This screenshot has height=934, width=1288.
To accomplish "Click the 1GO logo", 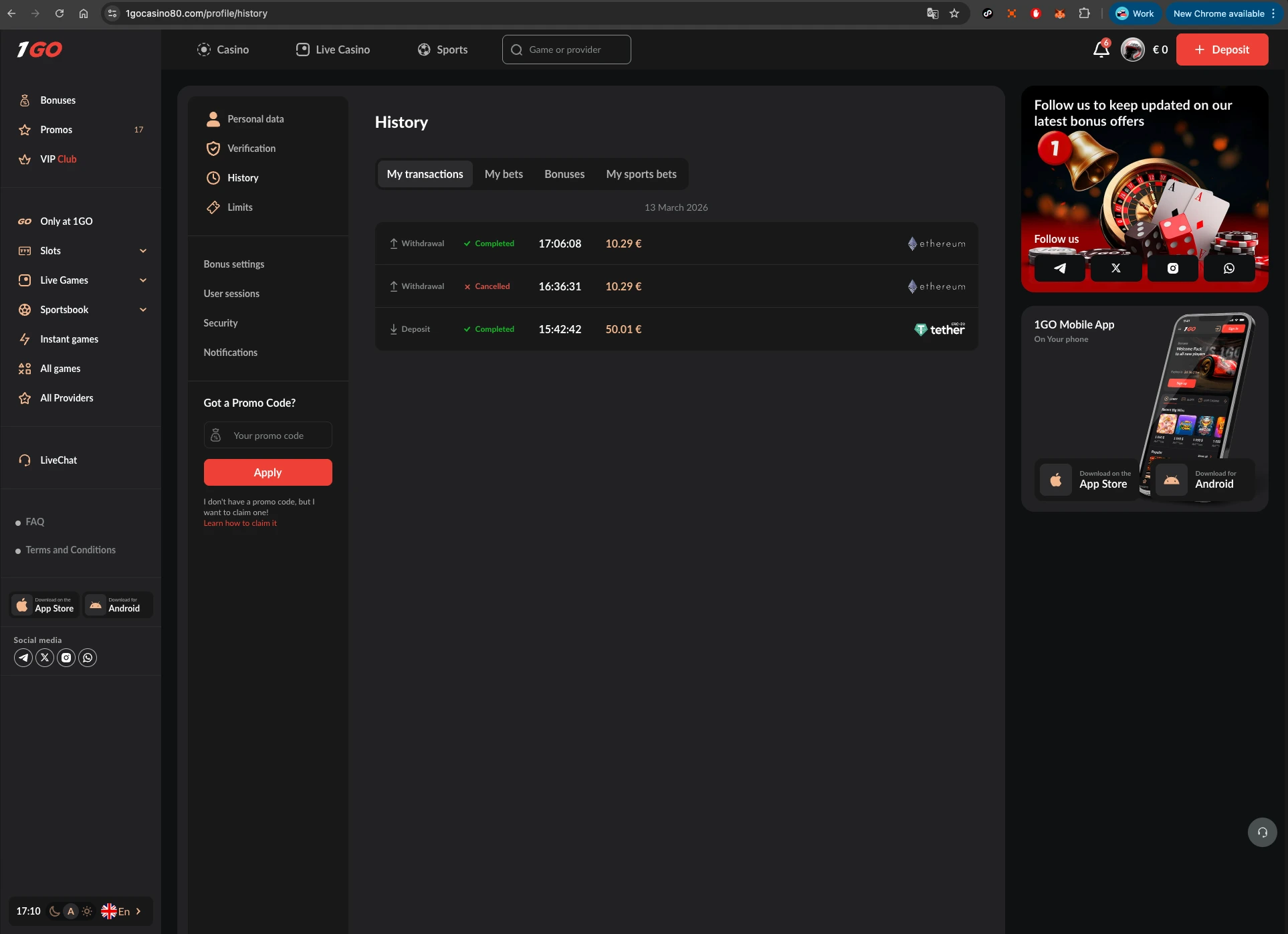I will tap(39, 50).
